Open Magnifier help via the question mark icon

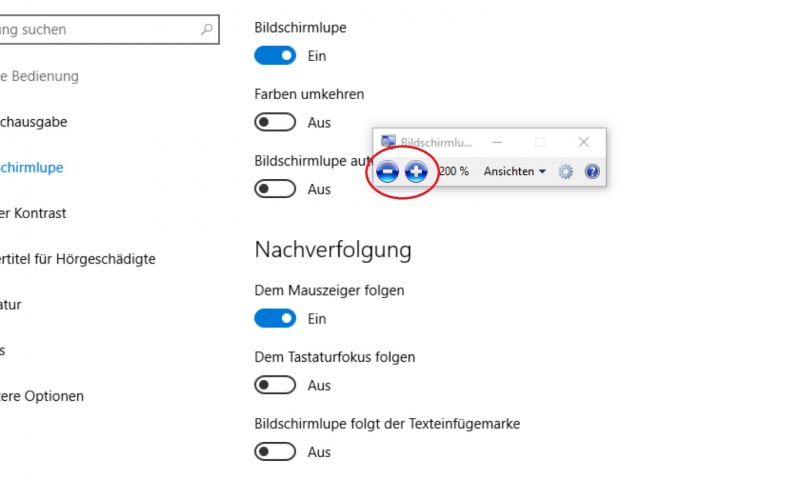pyautogui.click(x=592, y=171)
